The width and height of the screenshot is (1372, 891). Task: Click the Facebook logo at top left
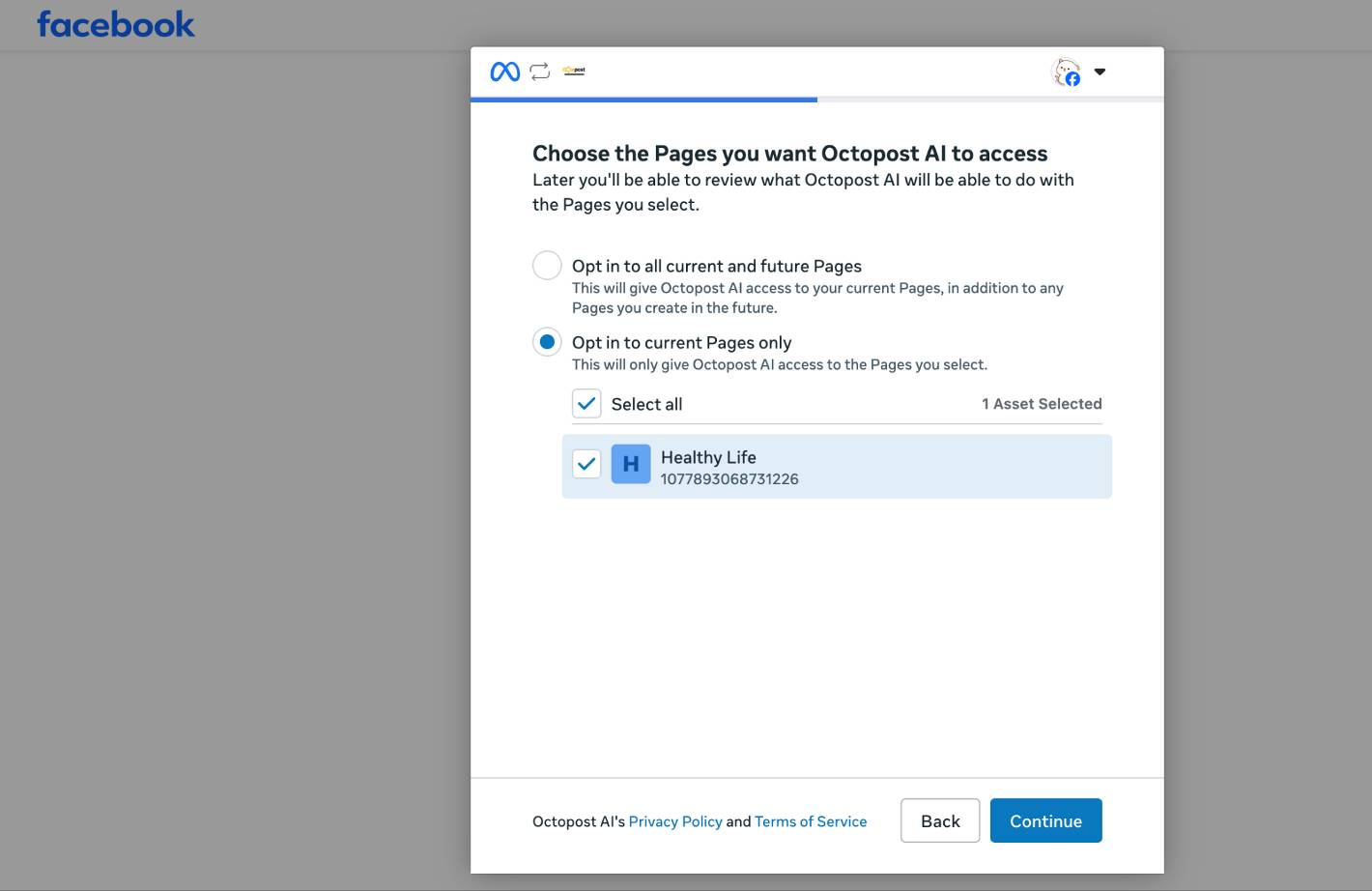tap(116, 24)
